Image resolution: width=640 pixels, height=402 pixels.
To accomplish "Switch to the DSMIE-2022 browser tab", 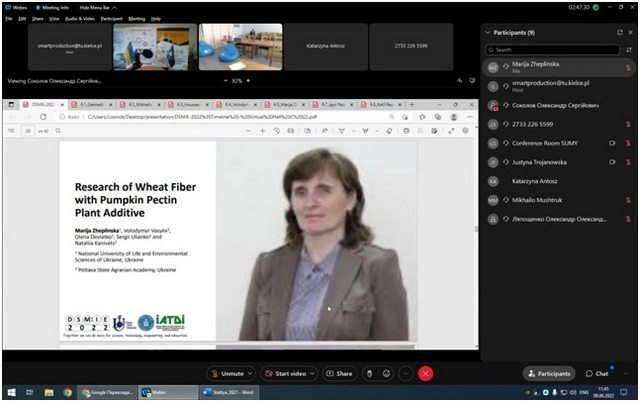I will pyautogui.click(x=43, y=105).
